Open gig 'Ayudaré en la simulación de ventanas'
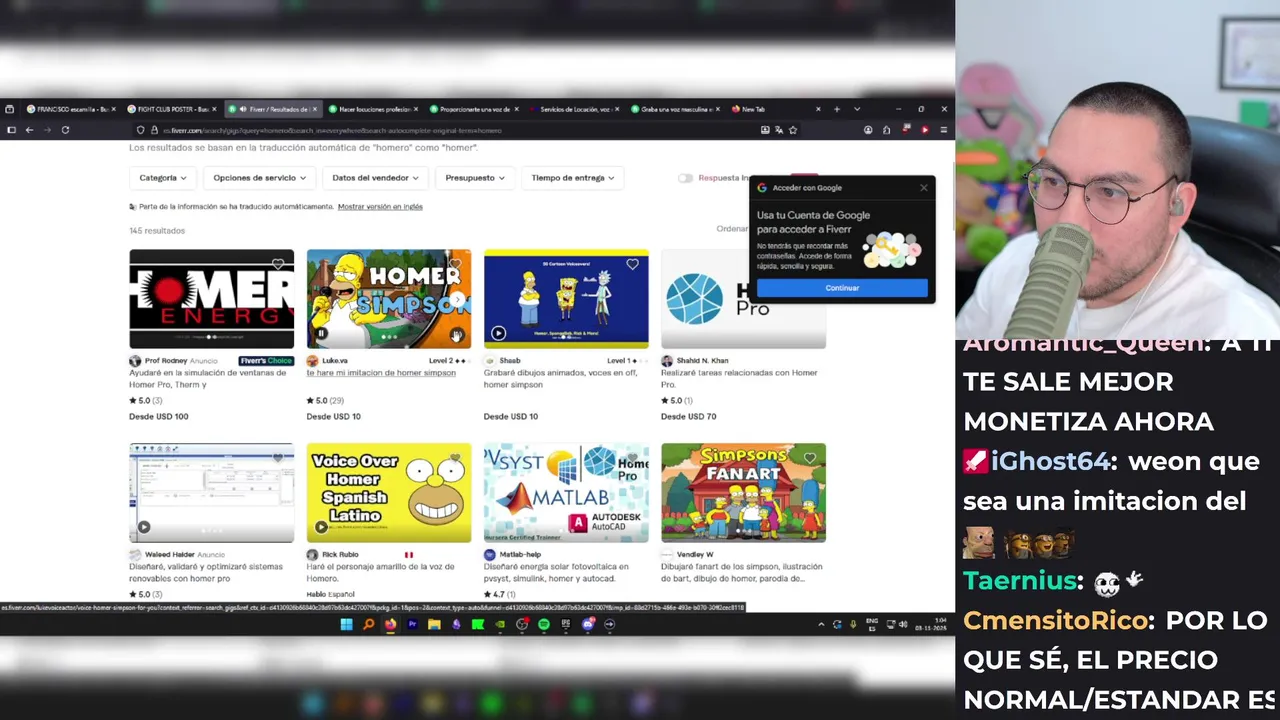The width and height of the screenshot is (1280, 720). [x=207, y=378]
